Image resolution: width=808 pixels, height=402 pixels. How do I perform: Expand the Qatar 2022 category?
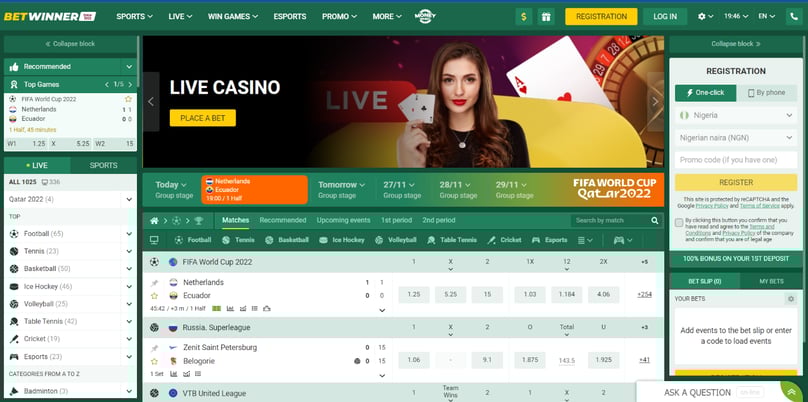[x=129, y=199]
